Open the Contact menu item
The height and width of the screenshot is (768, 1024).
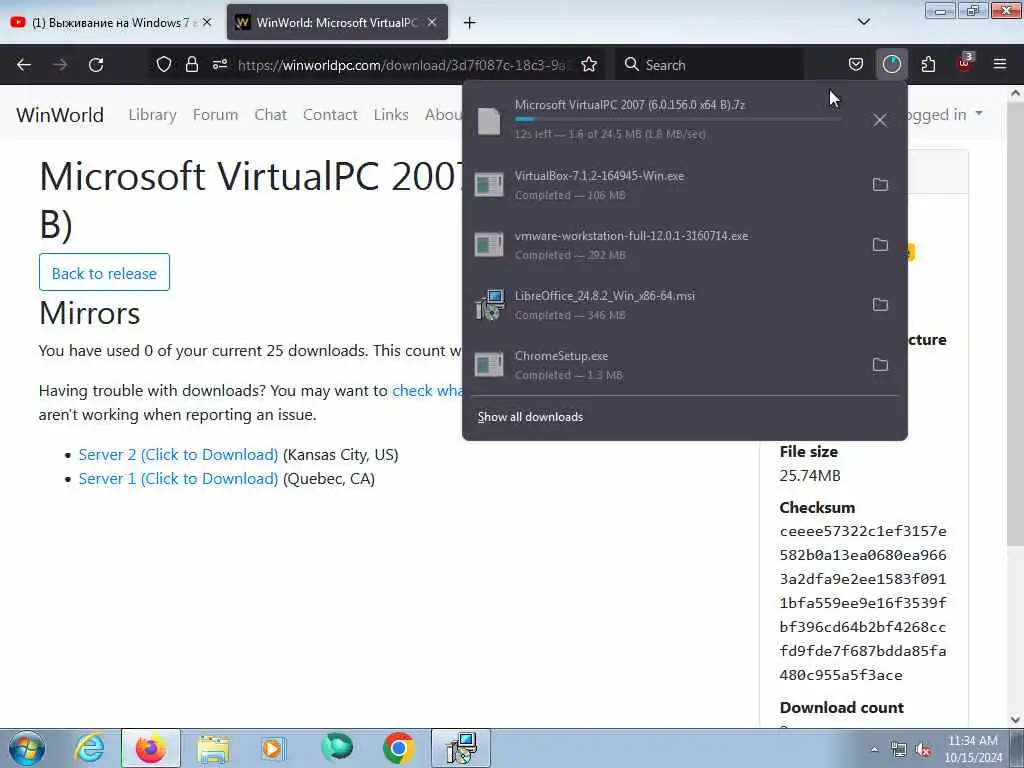[x=330, y=114]
